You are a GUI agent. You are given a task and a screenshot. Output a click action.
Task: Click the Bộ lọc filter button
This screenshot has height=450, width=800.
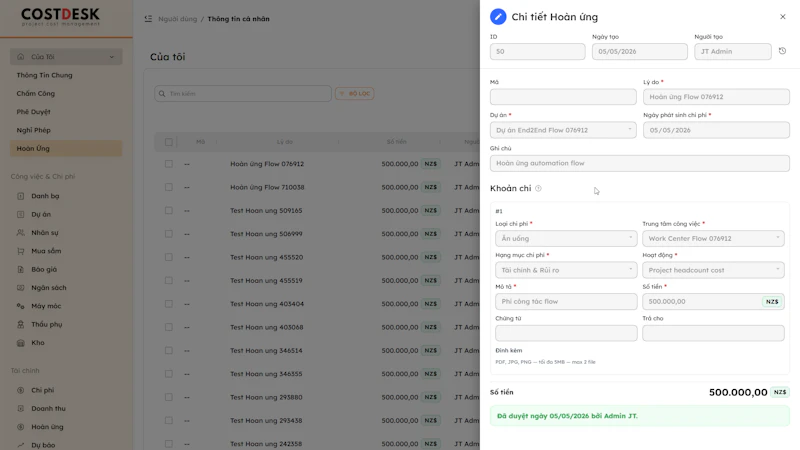pyautogui.click(x=355, y=93)
